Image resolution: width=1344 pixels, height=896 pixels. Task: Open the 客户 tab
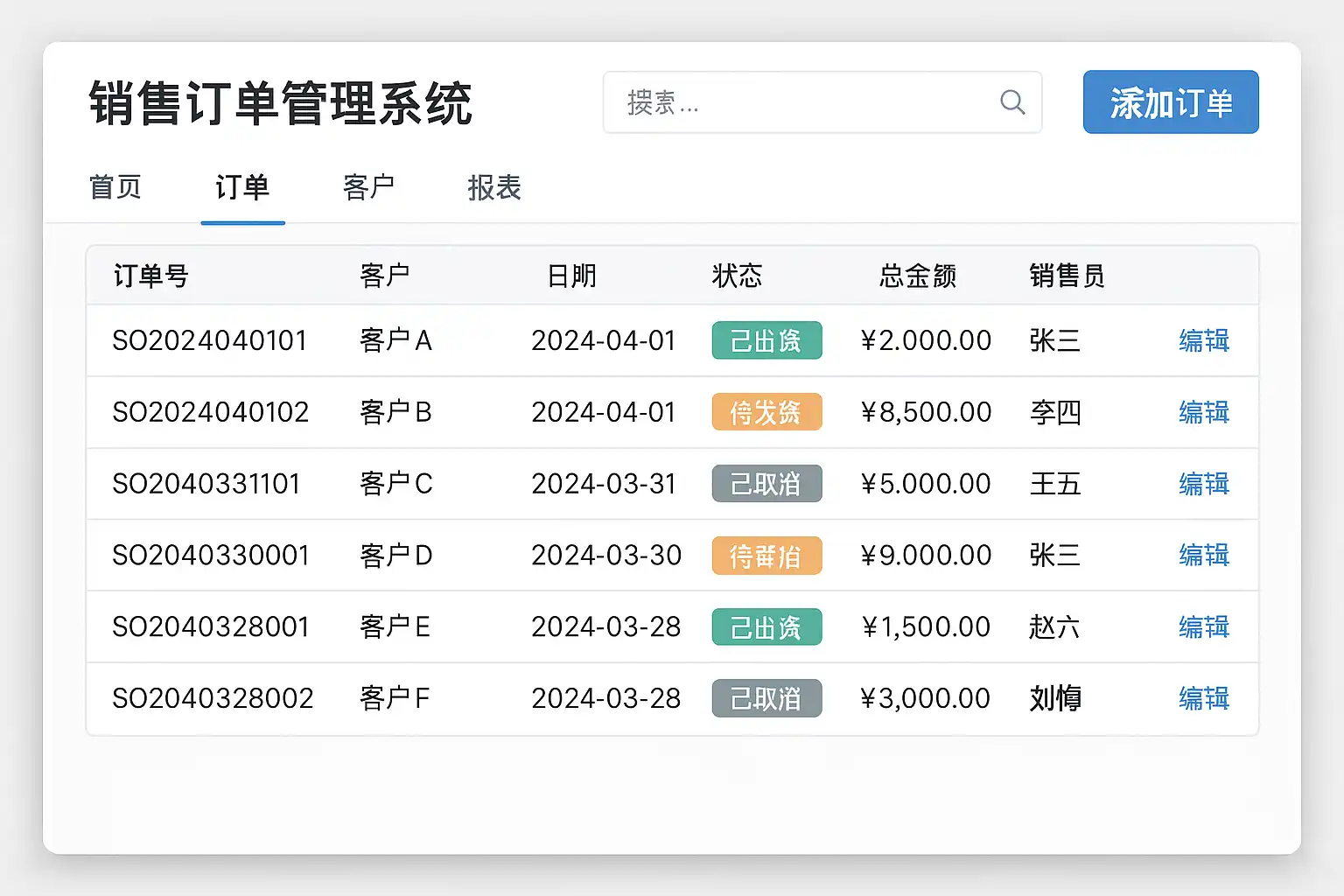[x=368, y=187]
